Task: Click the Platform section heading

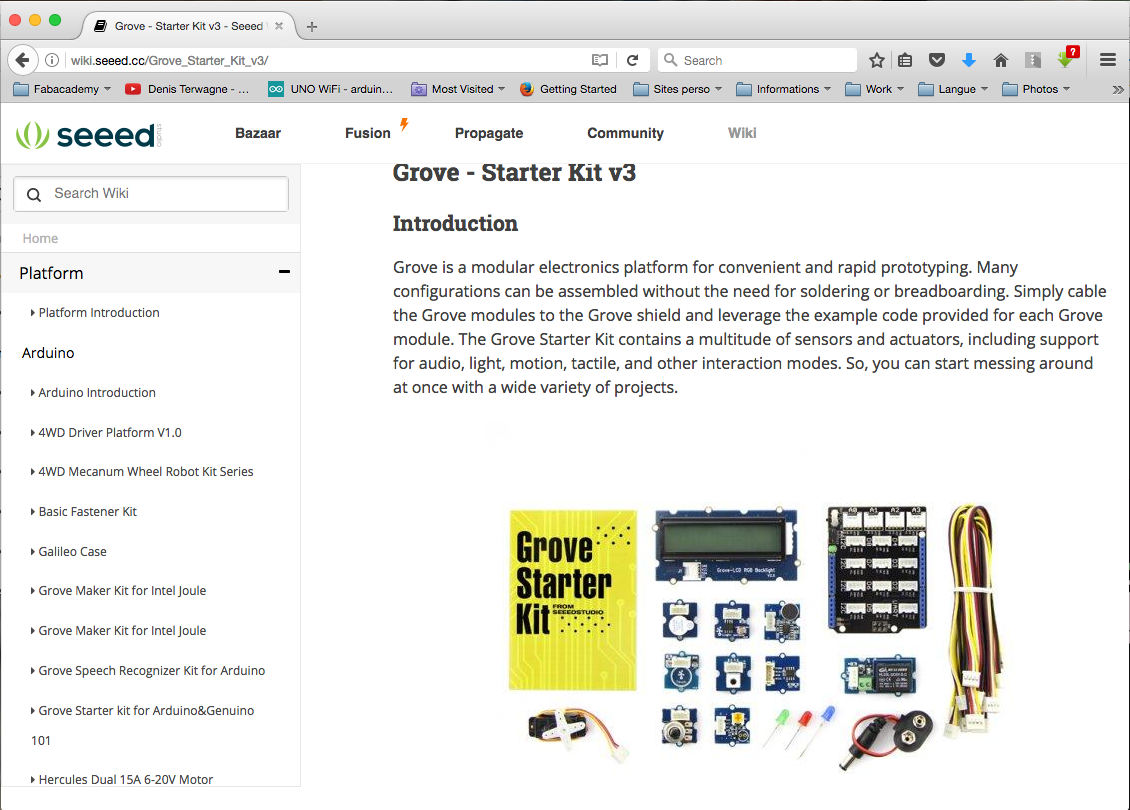Action: coord(51,274)
